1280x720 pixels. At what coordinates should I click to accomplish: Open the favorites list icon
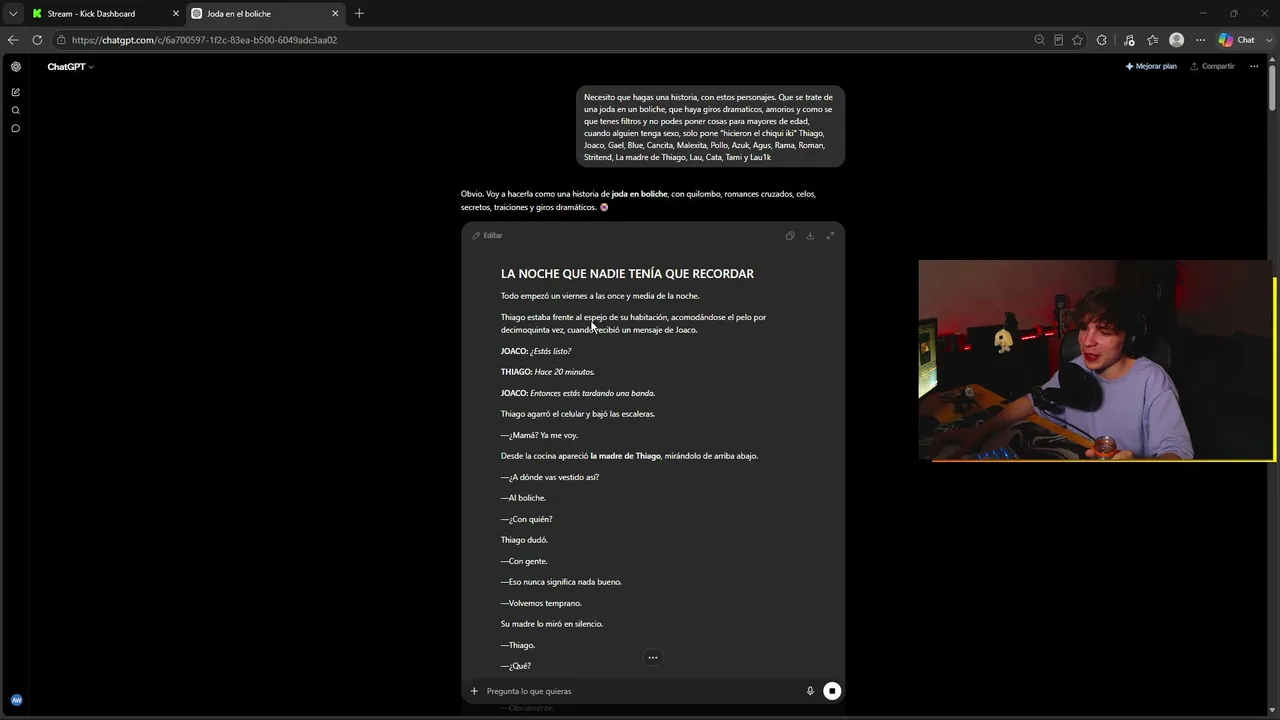click(x=1152, y=40)
